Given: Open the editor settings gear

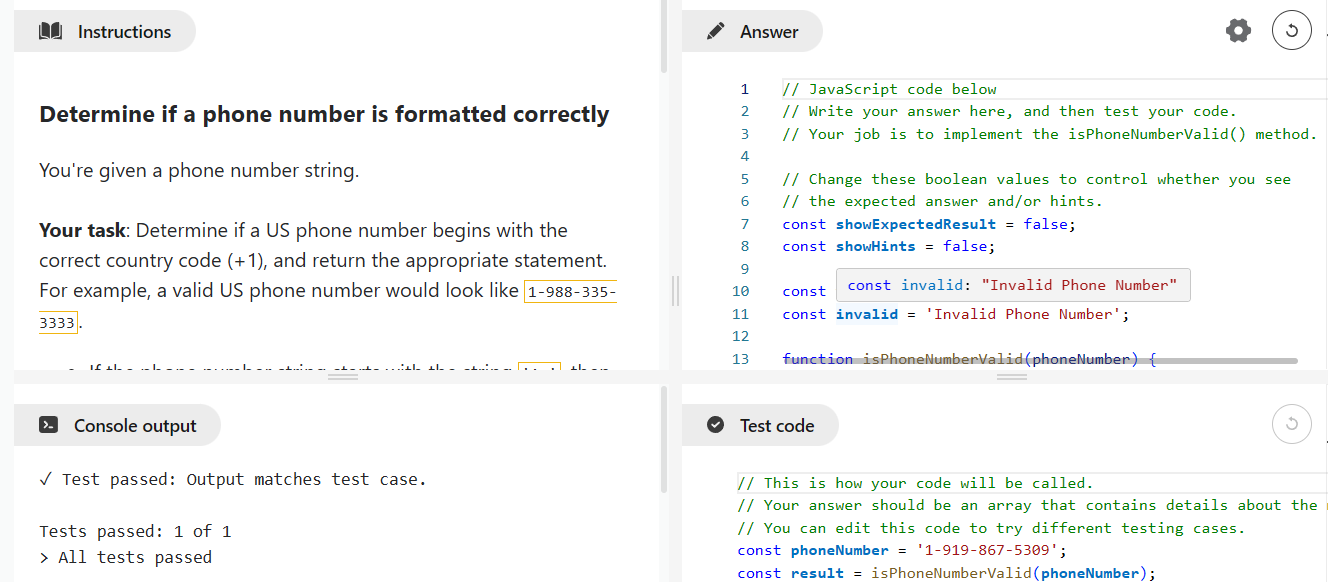Looking at the screenshot, I should pyautogui.click(x=1238, y=31).
